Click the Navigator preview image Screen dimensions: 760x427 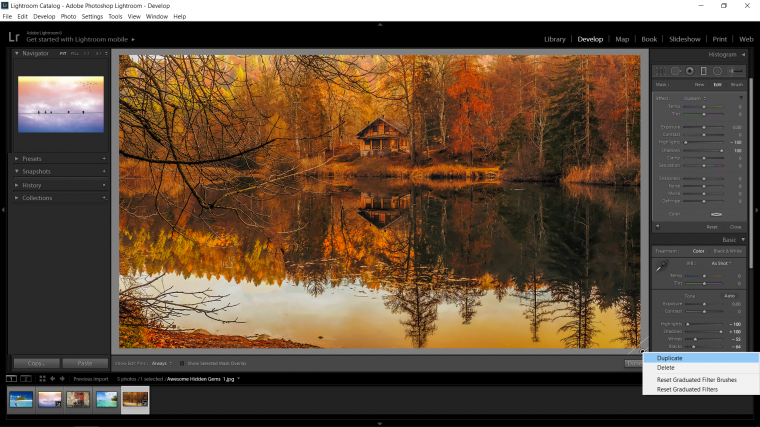[x=61, y=104]
